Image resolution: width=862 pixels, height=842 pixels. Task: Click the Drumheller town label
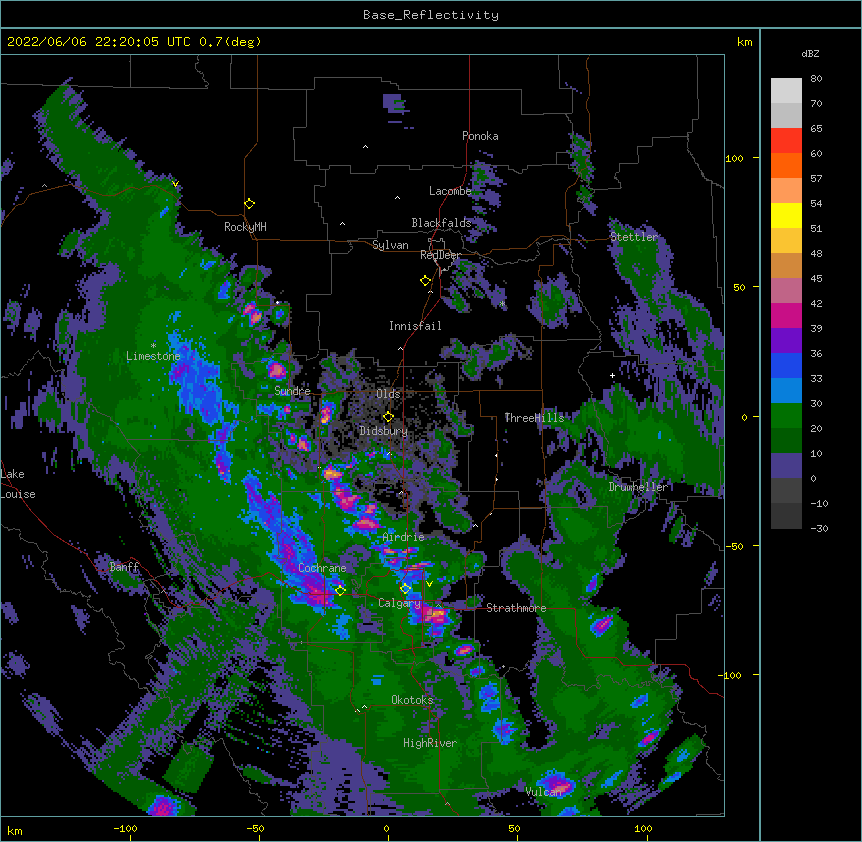pos(638,487)
